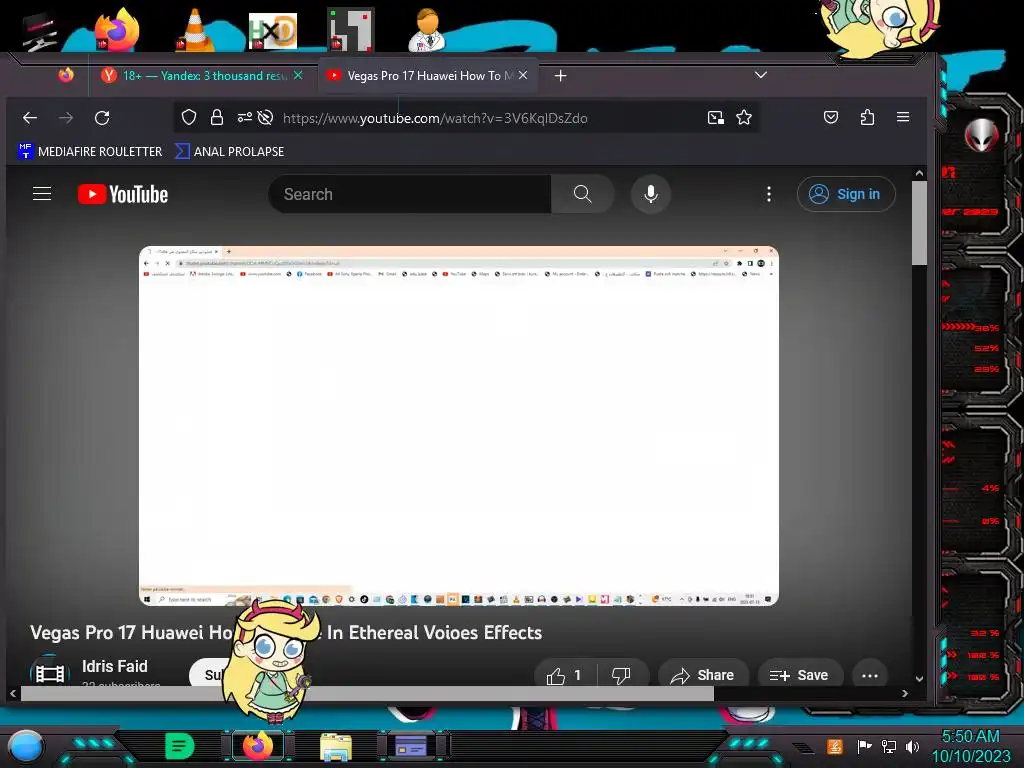The image size is (1024, 768).
Task: Open the tracking protection shield icon
Action: [189, 118]
